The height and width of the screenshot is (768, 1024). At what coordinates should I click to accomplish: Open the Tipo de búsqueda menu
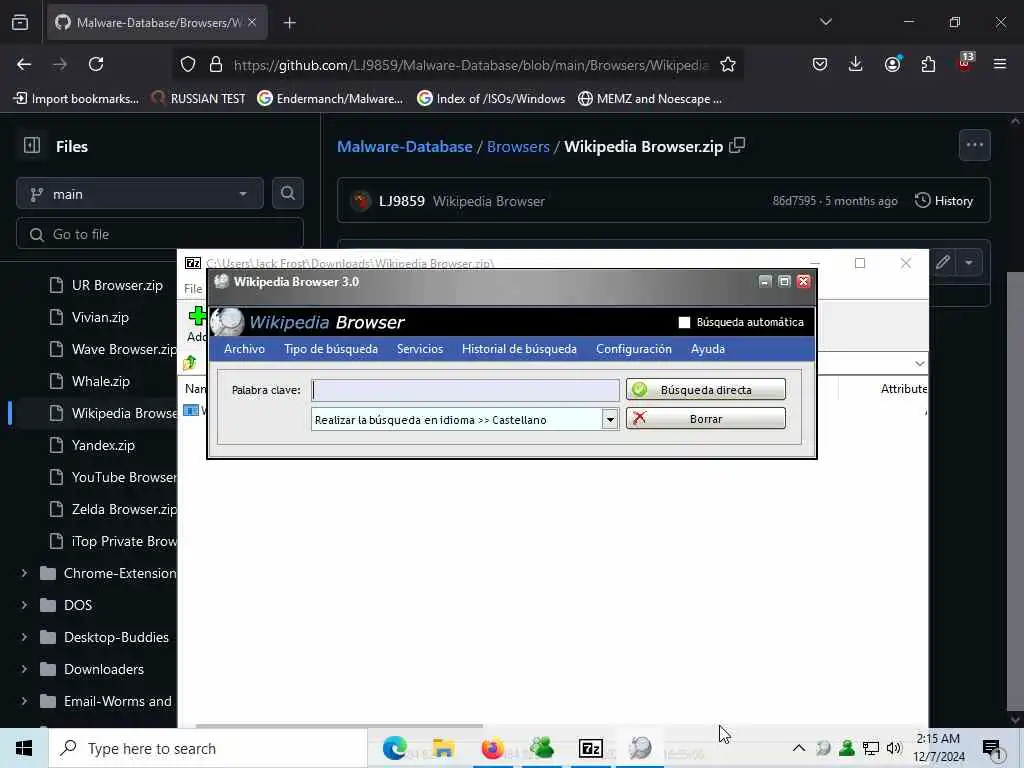[330, 349]
